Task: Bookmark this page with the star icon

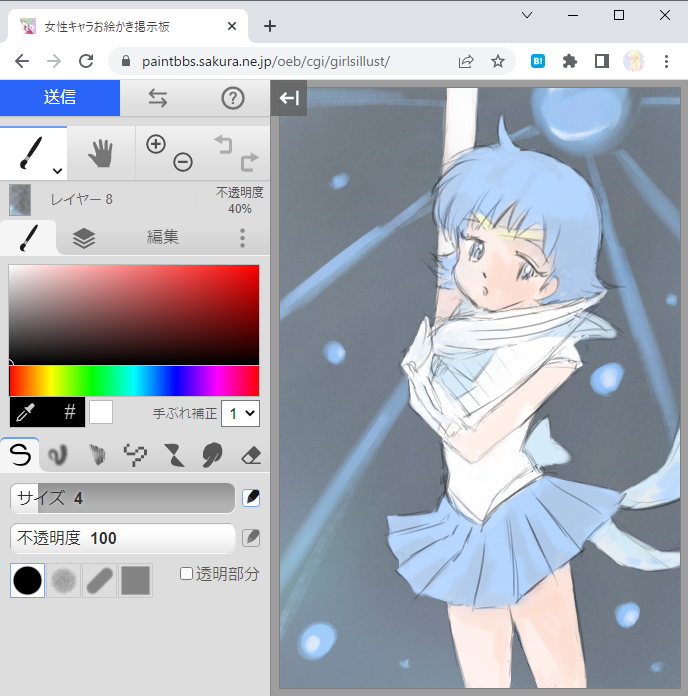Action: [x=498, y=61]
